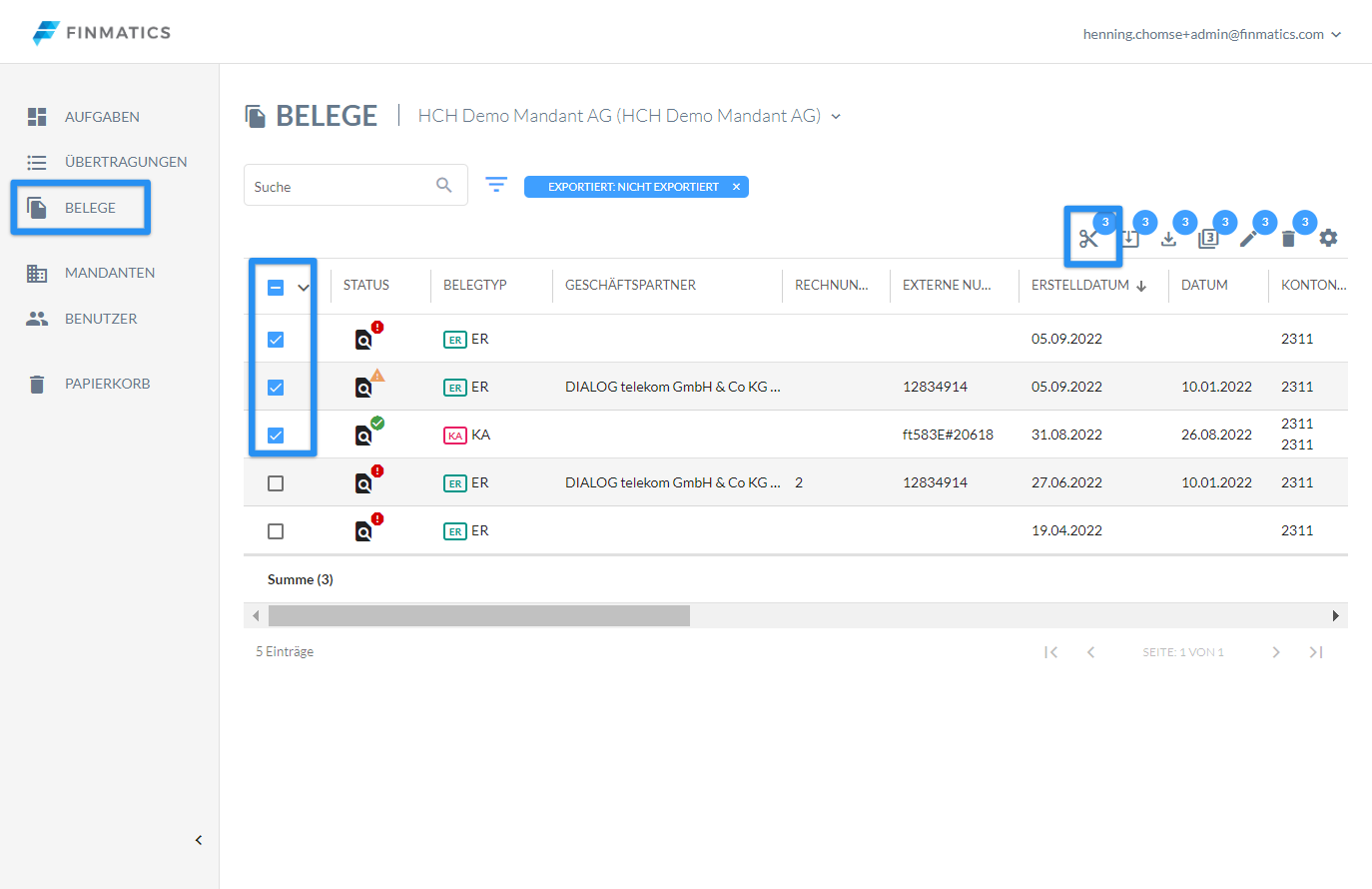The width and height of the screenshot is (1372, 889).
Task: Tick the checkbox for the 19.04.2022 row
Action: (276, 531)
